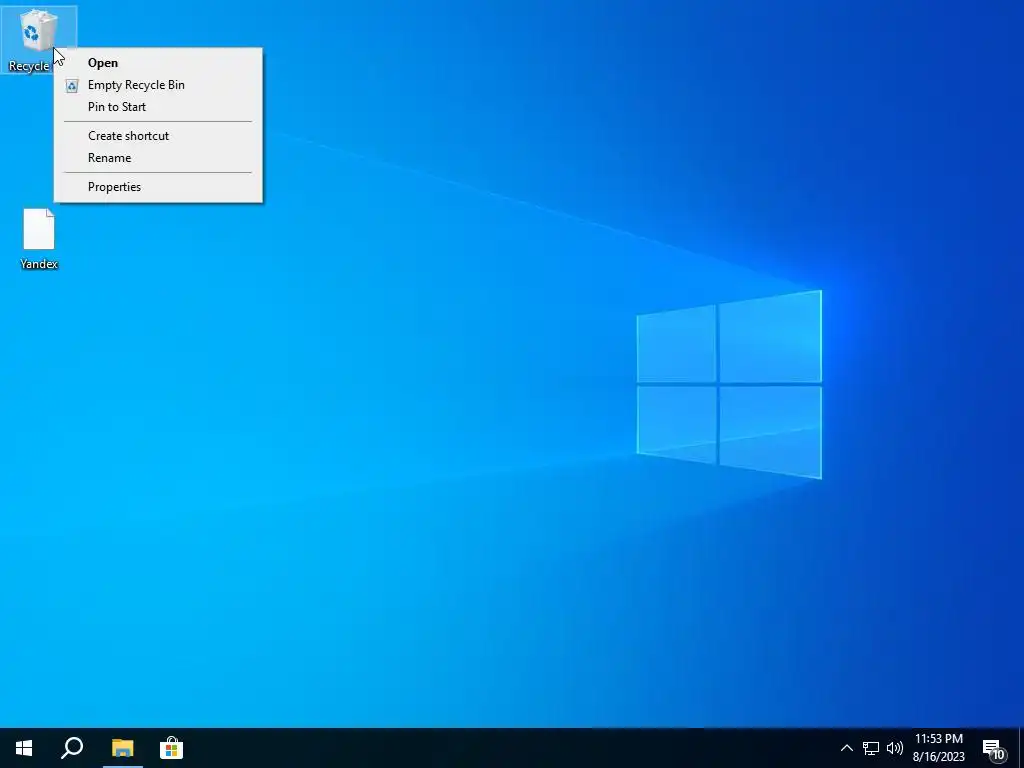
Task: Select Empty Recycle Bin menu entry
Action: tap(158, 85)
